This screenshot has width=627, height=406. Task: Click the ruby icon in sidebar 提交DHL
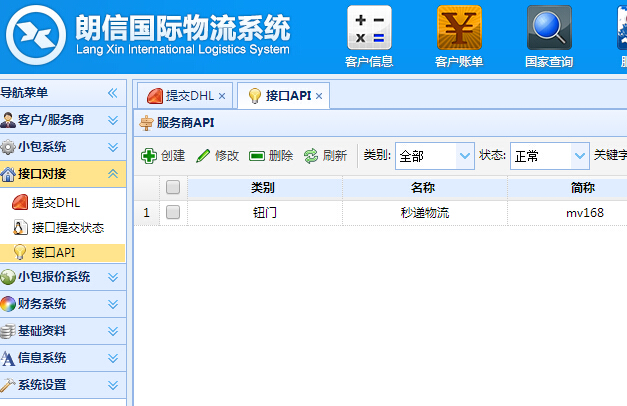(x=20, y=202)
